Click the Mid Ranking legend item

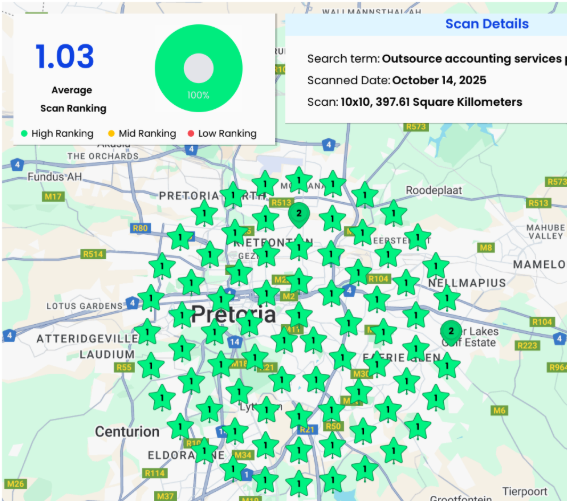(x=142, y=133)
